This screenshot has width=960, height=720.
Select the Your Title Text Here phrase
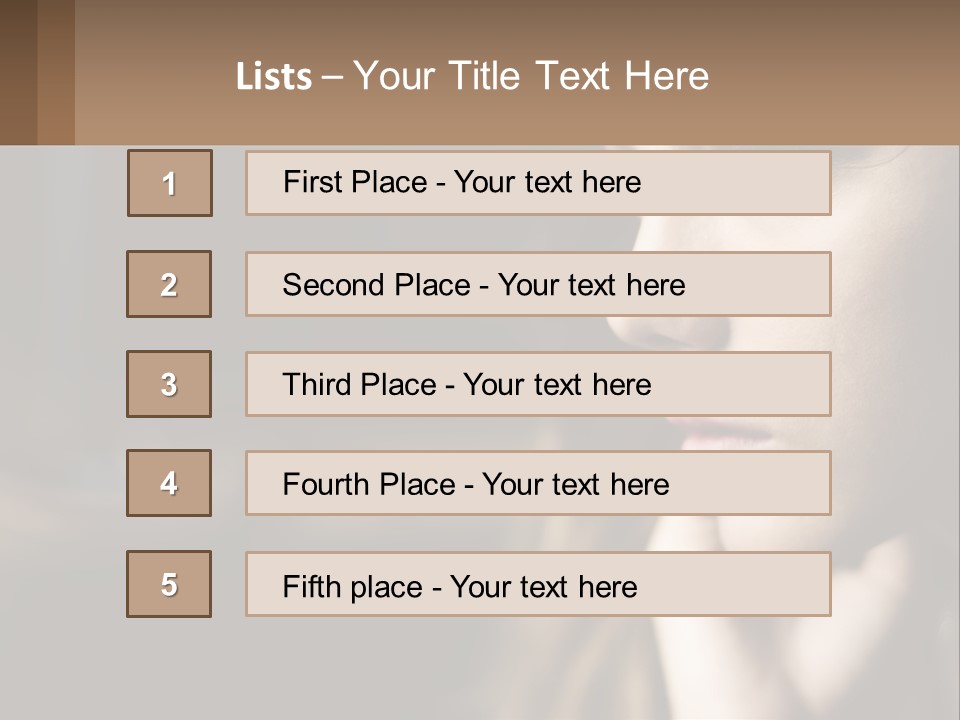coord(531,76)
